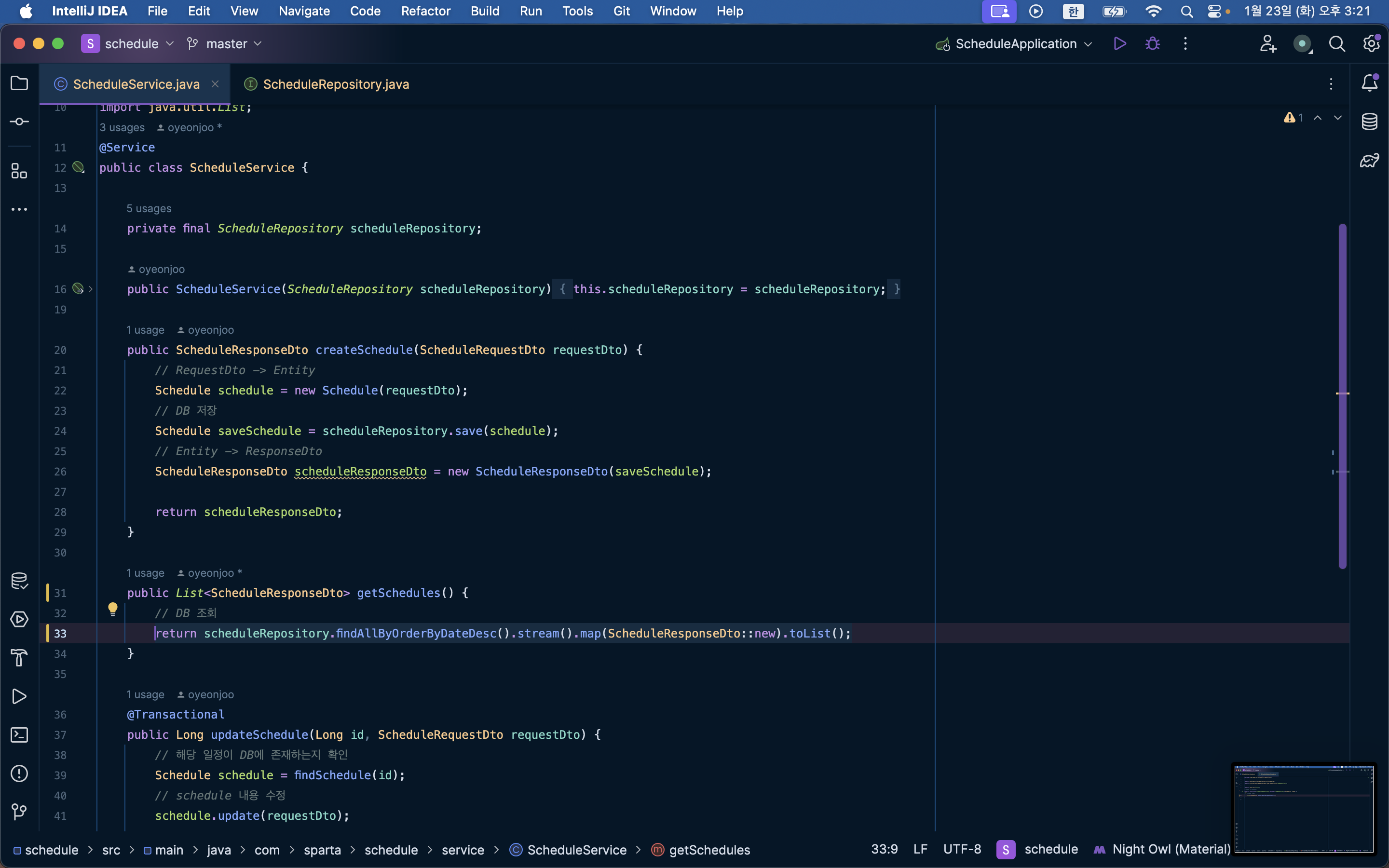
Task: Open the Database tool window icon
Action: [1370, 122]
